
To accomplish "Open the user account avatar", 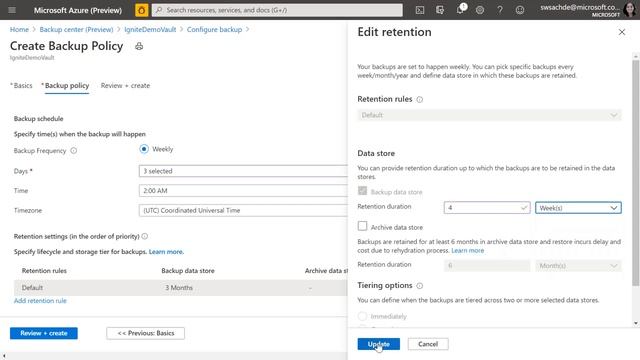I will [629, 10].
